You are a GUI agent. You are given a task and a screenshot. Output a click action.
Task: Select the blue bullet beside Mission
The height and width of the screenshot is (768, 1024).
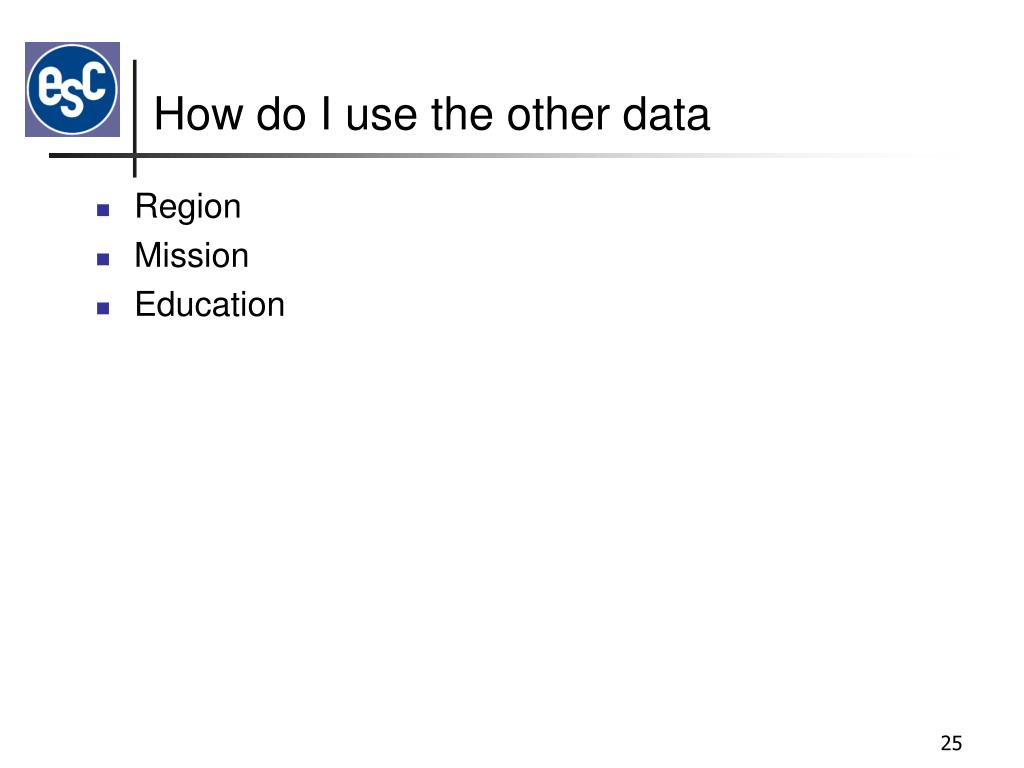(x=103, y=259)
